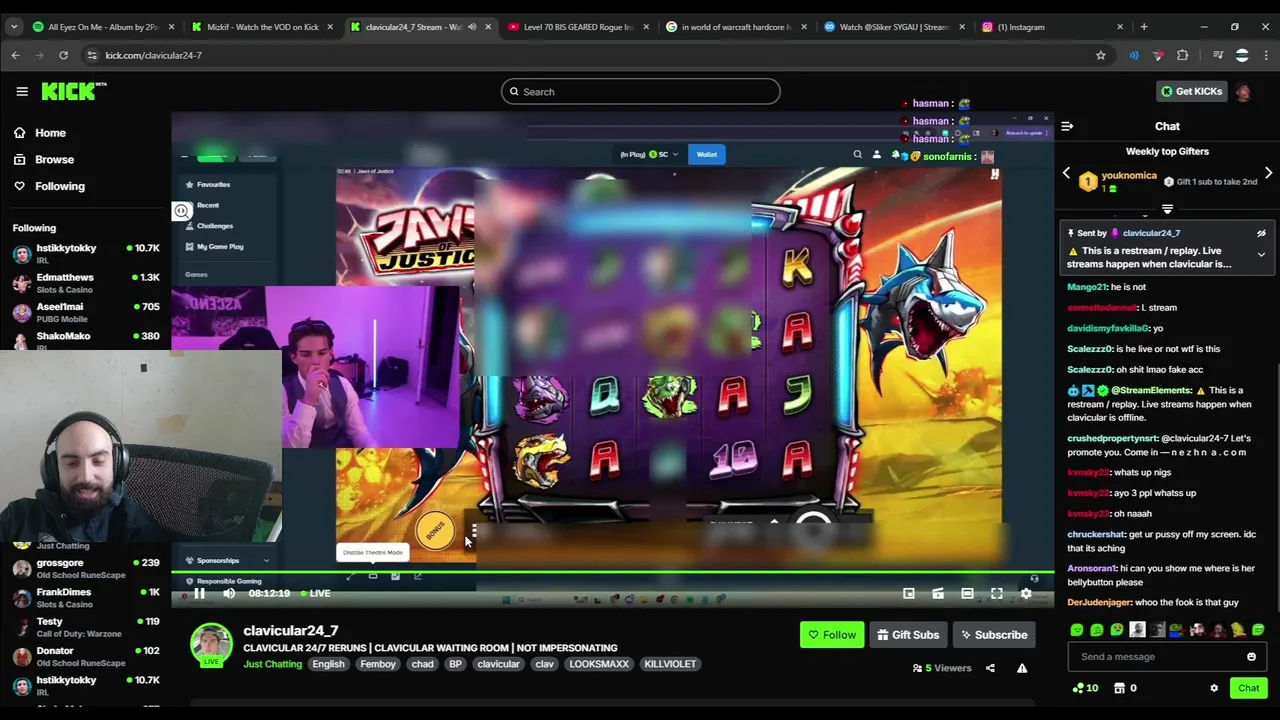Collapse the chat panel
1280x720 pixels.
point(1067,126)
